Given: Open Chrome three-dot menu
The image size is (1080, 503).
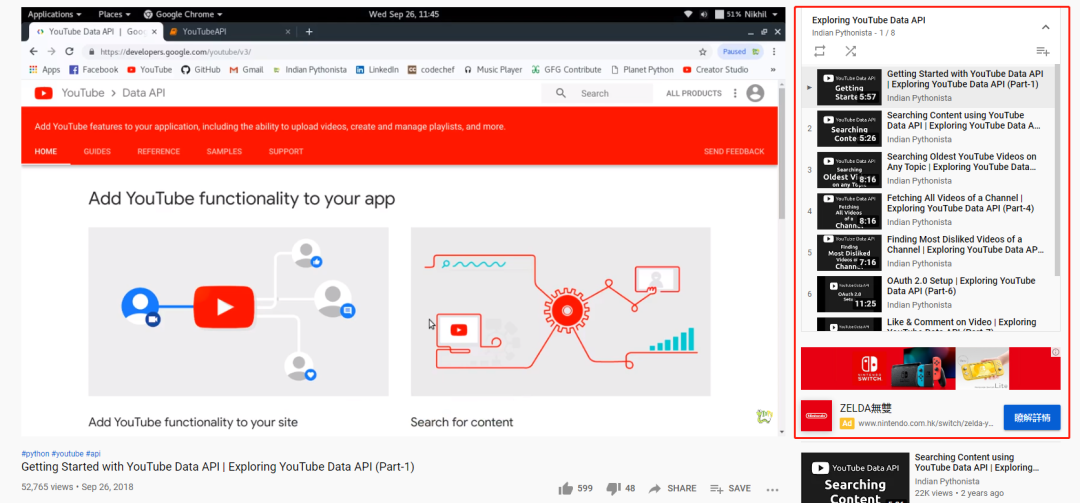Looking at the screenshot, I should [x=774, y=52].
